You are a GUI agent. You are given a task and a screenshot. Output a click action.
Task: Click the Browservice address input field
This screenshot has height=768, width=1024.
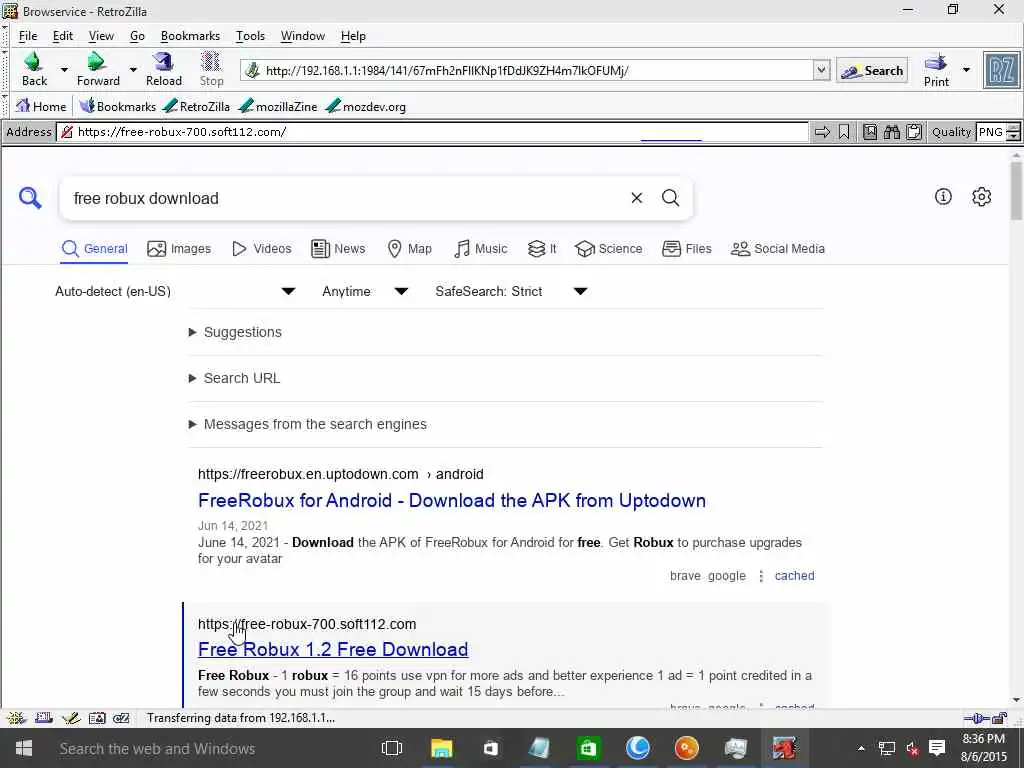point(432,132)
